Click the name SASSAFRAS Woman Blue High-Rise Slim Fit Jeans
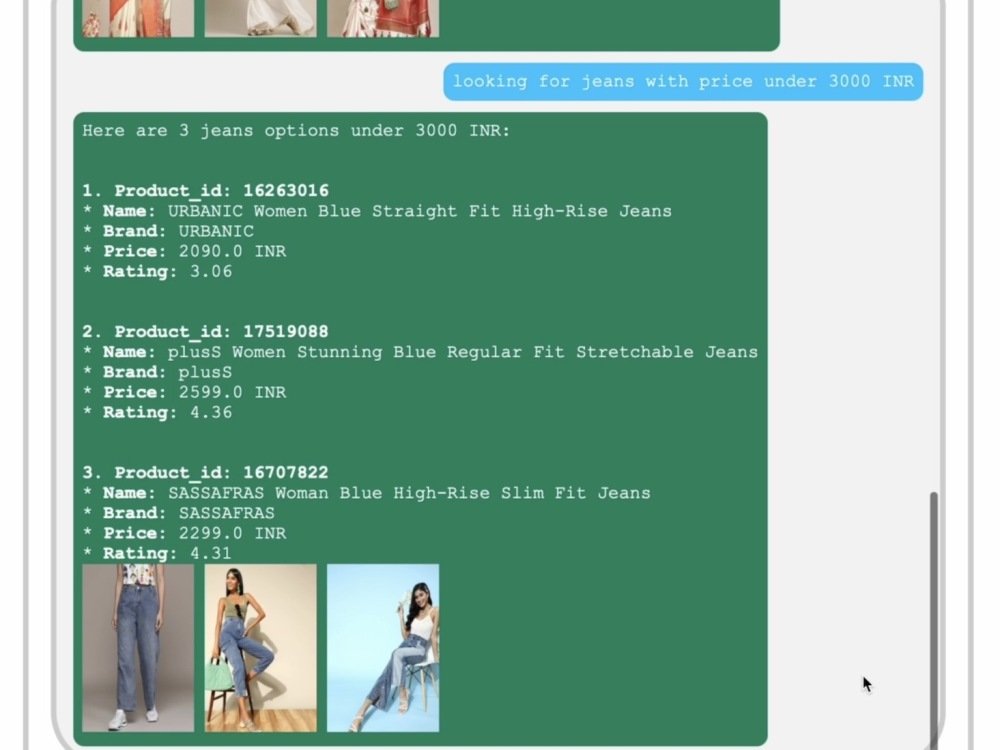 click(x=409, y=493)
